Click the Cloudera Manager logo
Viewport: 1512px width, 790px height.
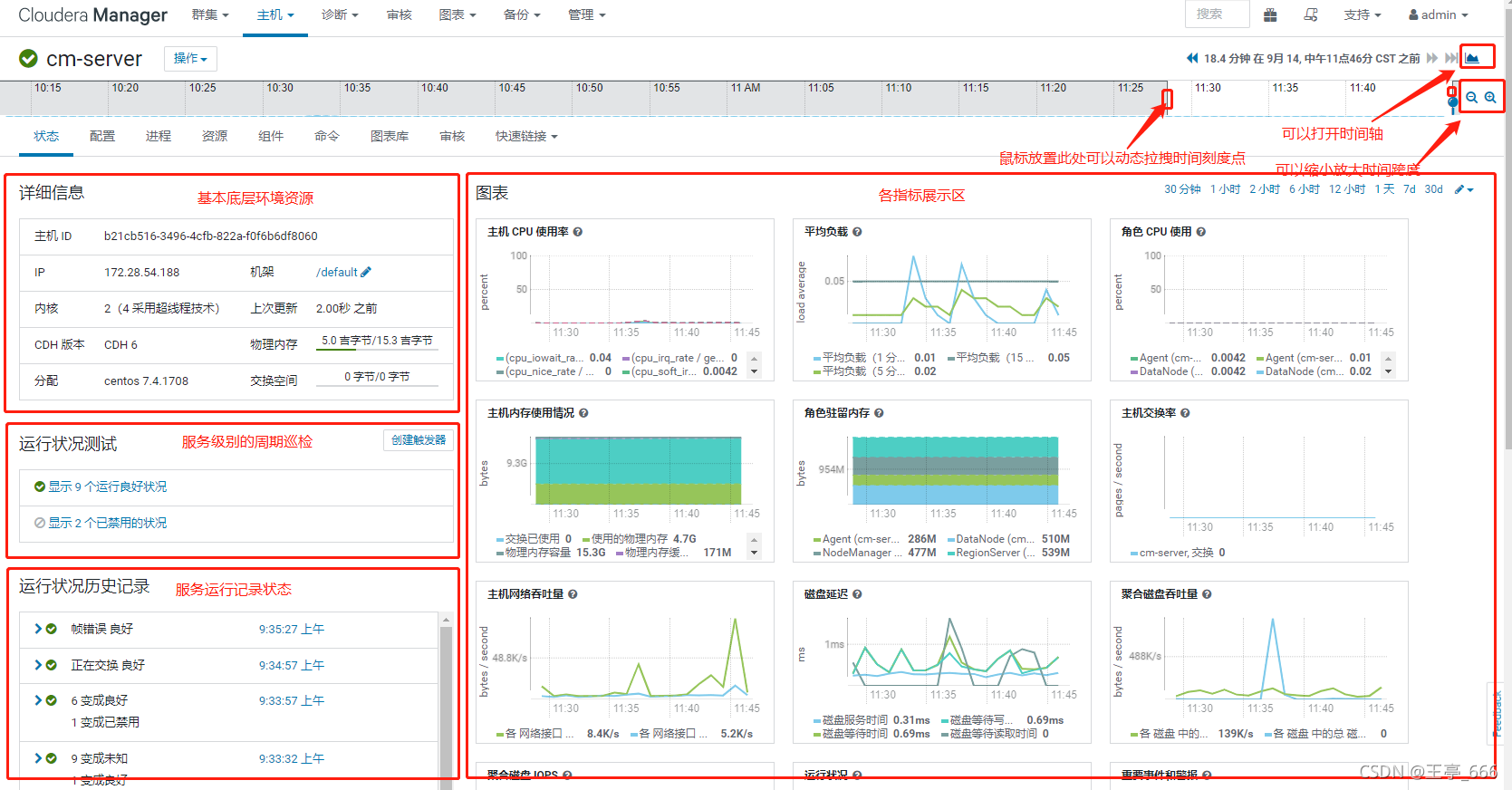pos(92,15)
